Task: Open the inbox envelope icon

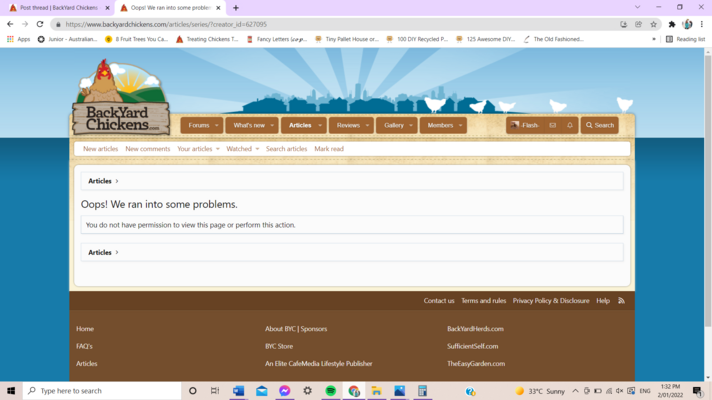Action: pos(552,125)
